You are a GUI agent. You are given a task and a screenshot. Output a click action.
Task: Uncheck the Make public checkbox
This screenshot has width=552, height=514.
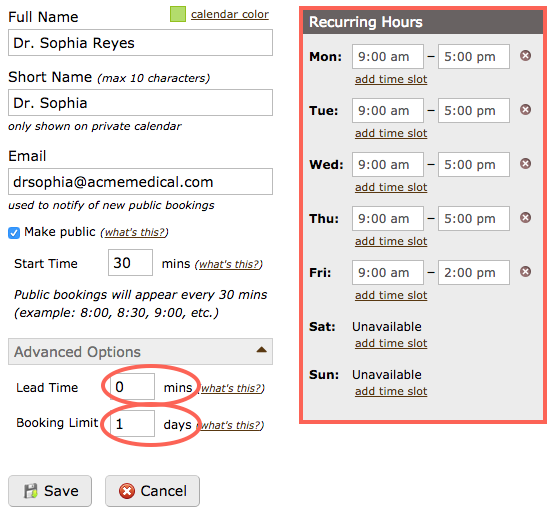tap(14, 233)
